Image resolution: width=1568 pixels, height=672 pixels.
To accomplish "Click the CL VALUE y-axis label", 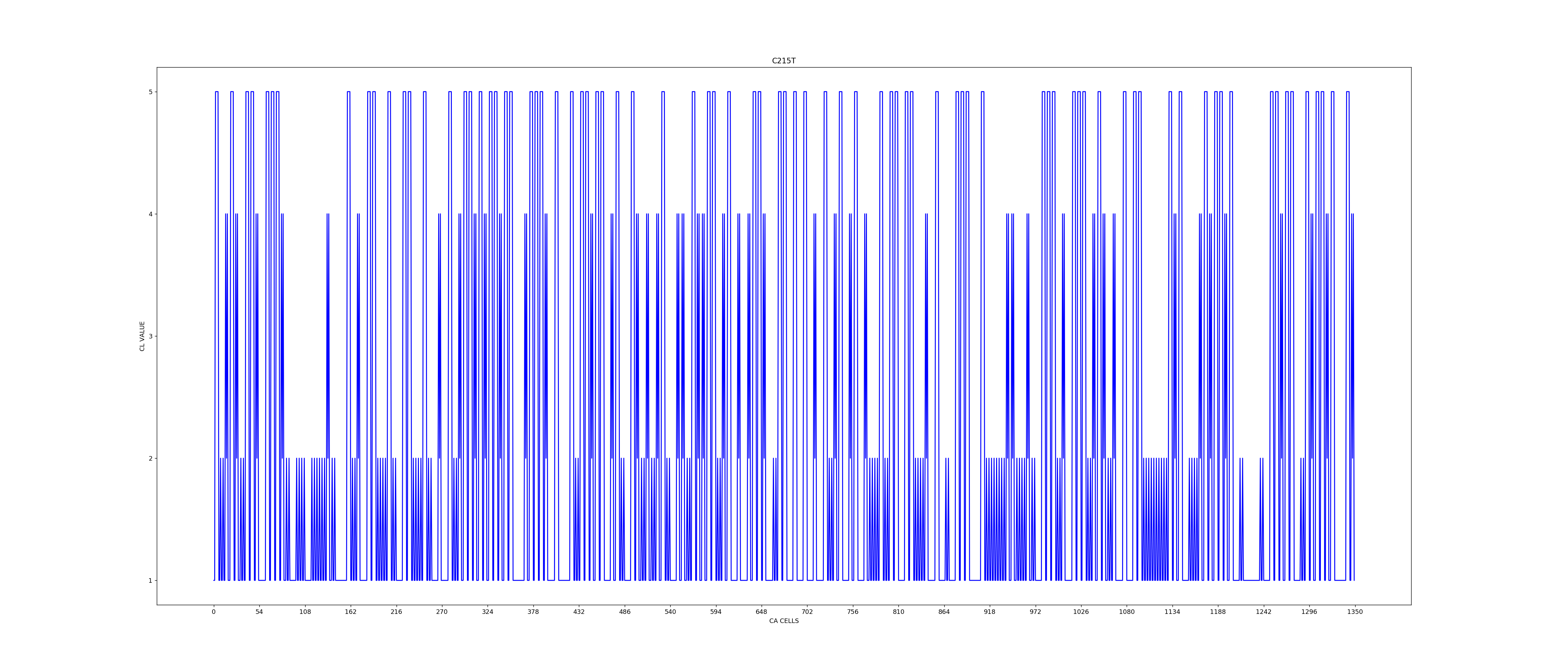I will 142,336.
